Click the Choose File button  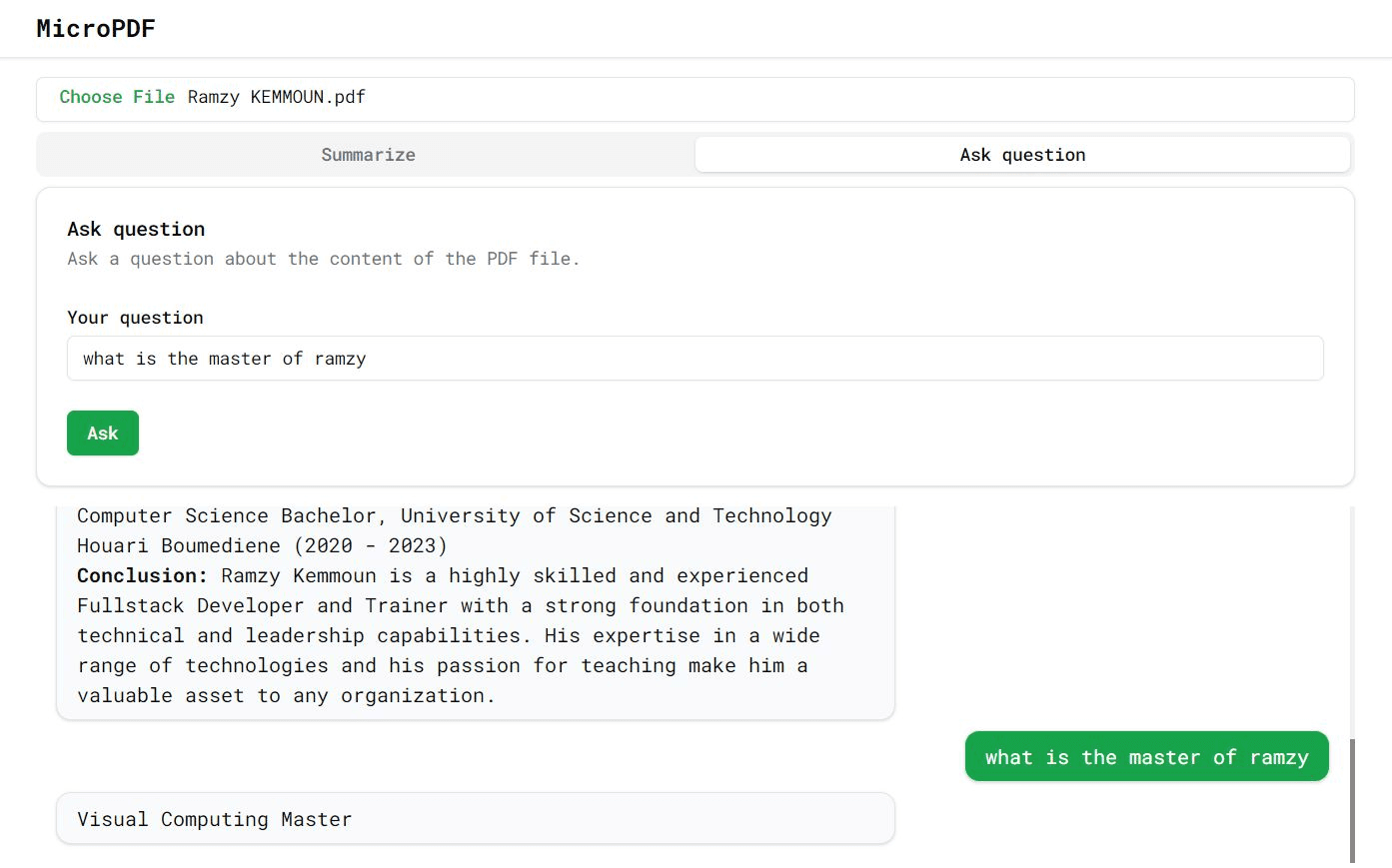117,97
